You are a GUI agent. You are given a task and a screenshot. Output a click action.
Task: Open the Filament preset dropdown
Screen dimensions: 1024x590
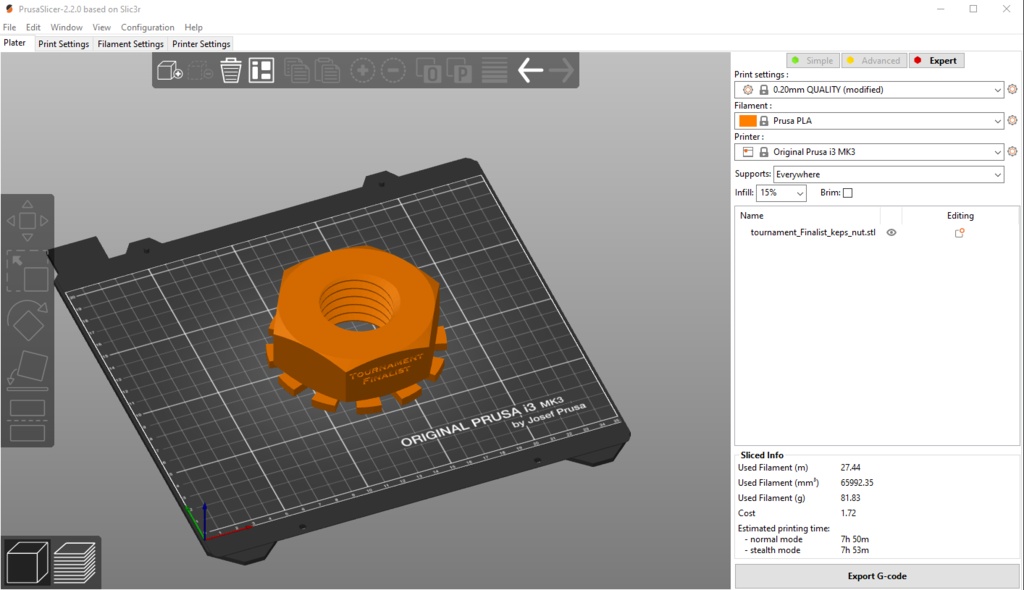tap(869, 120)
